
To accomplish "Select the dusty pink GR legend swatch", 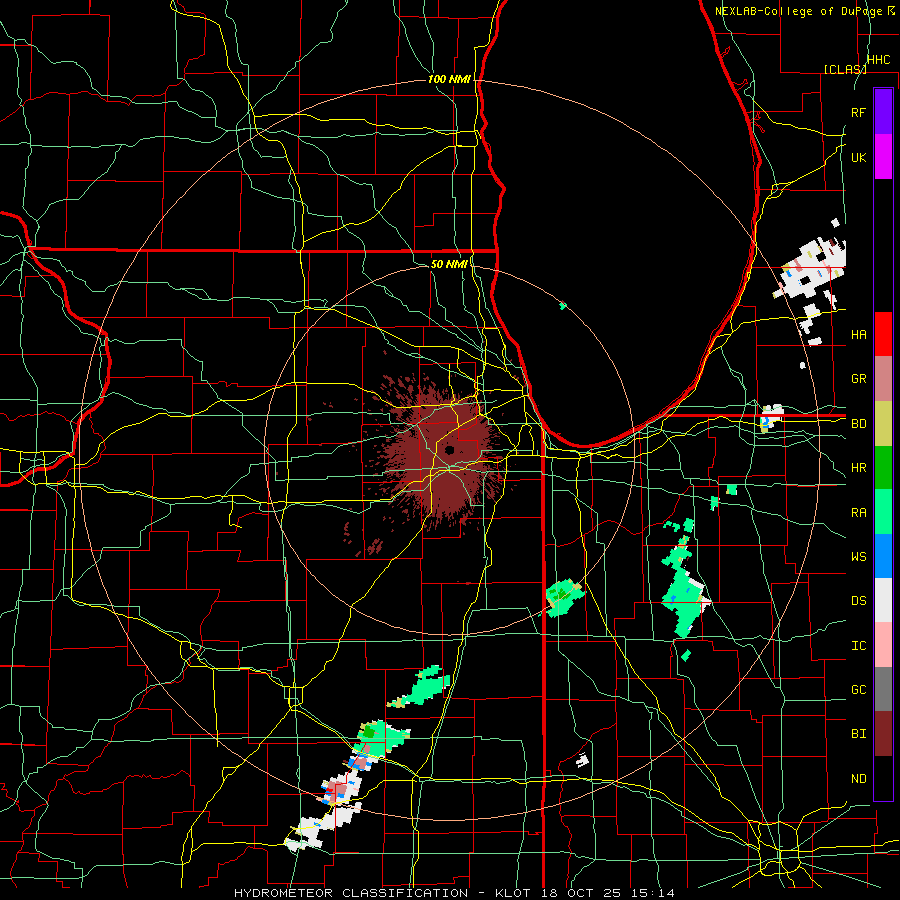I will [x=883, y=378].
